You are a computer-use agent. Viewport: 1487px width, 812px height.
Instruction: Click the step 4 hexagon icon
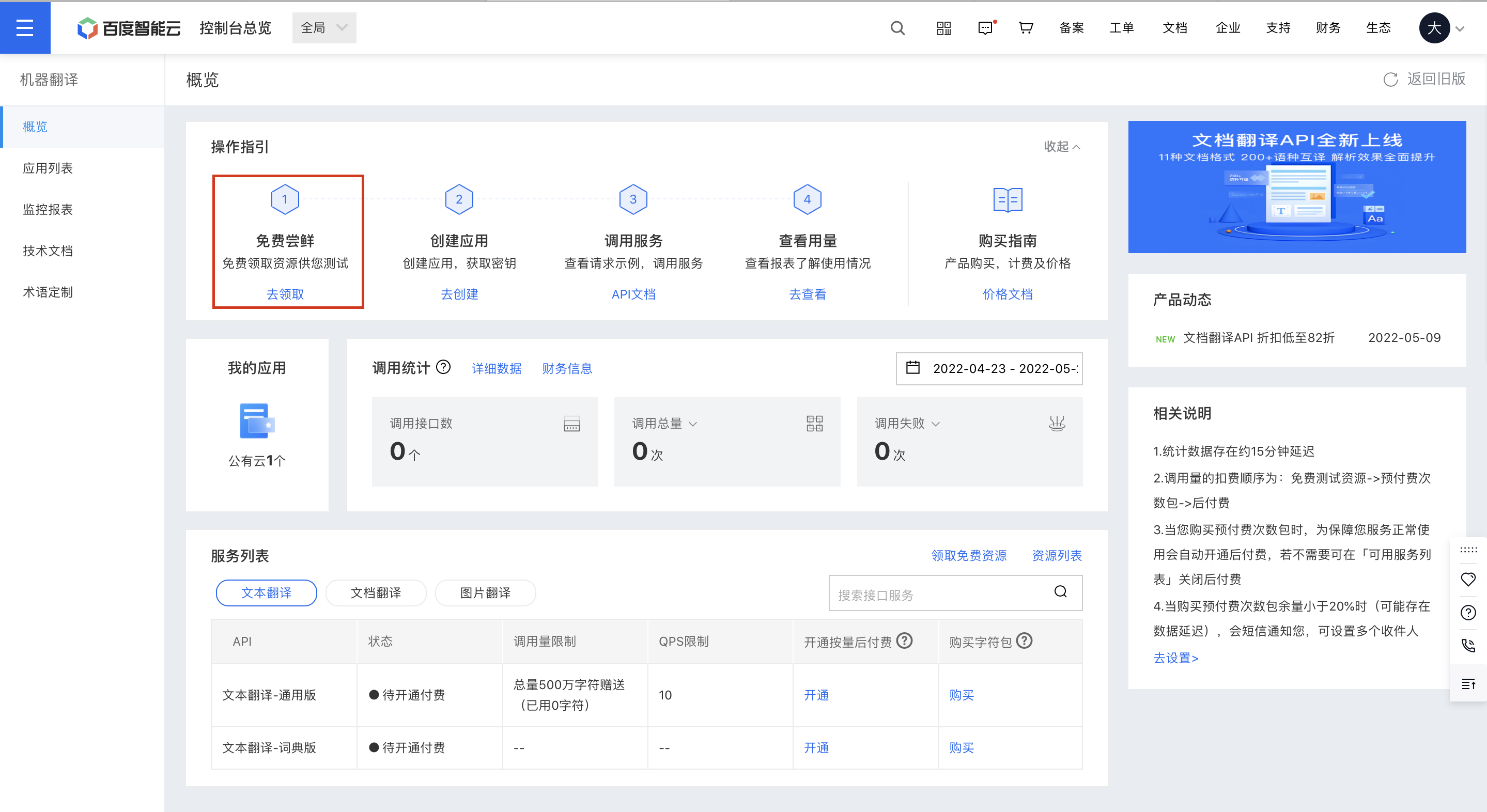coord(807,199)
